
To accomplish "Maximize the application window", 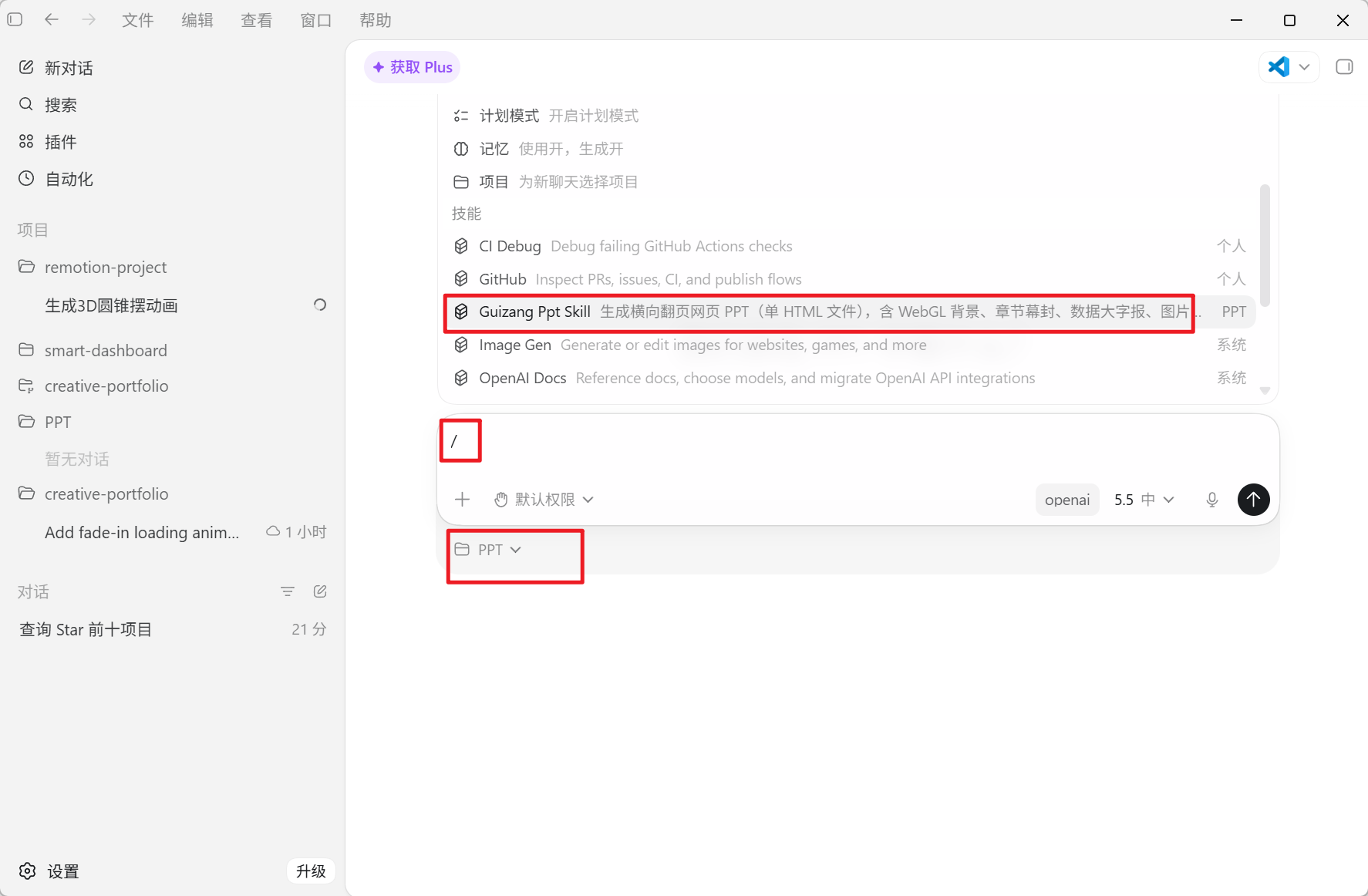I will tap(1289, 20).
